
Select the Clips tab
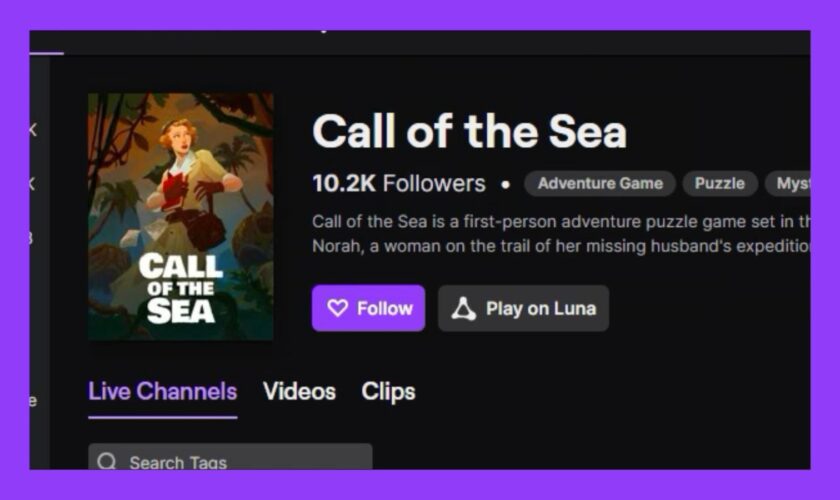388,391
